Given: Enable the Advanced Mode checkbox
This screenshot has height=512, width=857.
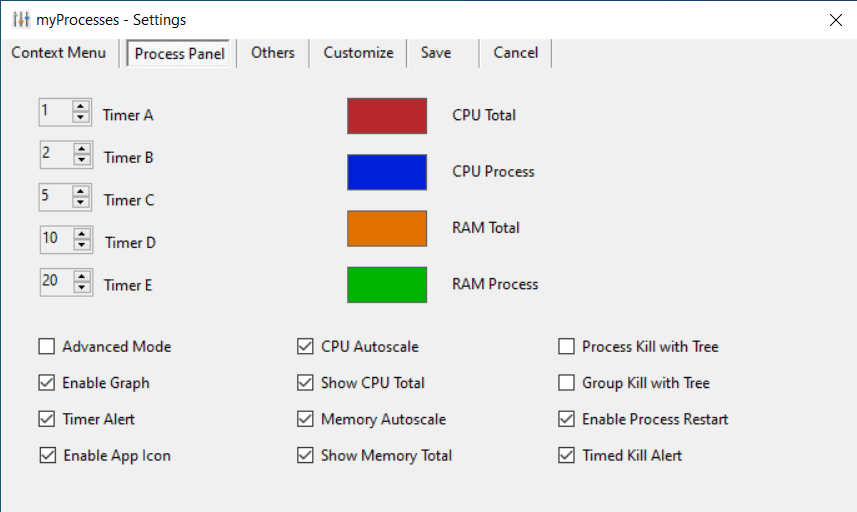Looking at the screenshot, I should 47,347.
